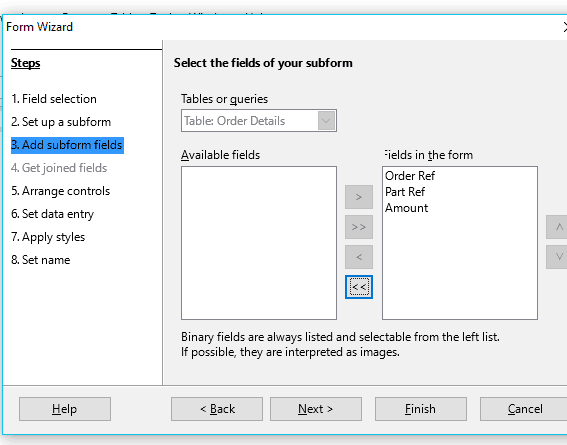Click the double left arrow remove-all button
Screen dimensions: 567x445
tap(359, 287)
